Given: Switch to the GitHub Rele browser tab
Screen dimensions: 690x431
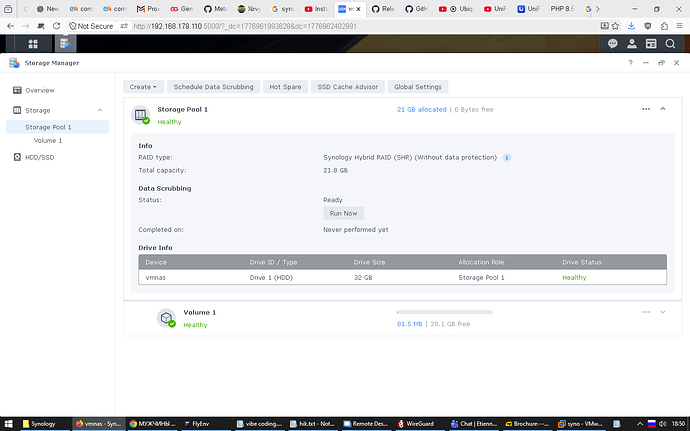Looking at the screenshot, I should tap(382, 9).
